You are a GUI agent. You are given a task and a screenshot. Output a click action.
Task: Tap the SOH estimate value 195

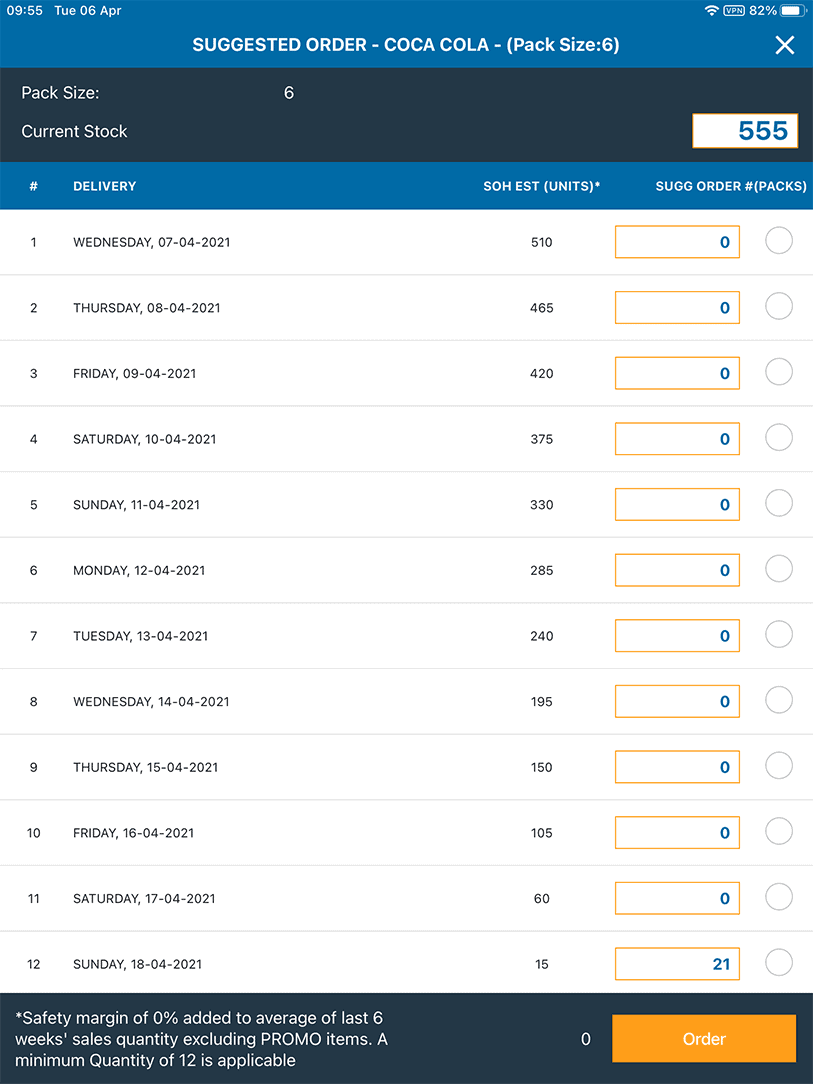(x=541, y=702)
